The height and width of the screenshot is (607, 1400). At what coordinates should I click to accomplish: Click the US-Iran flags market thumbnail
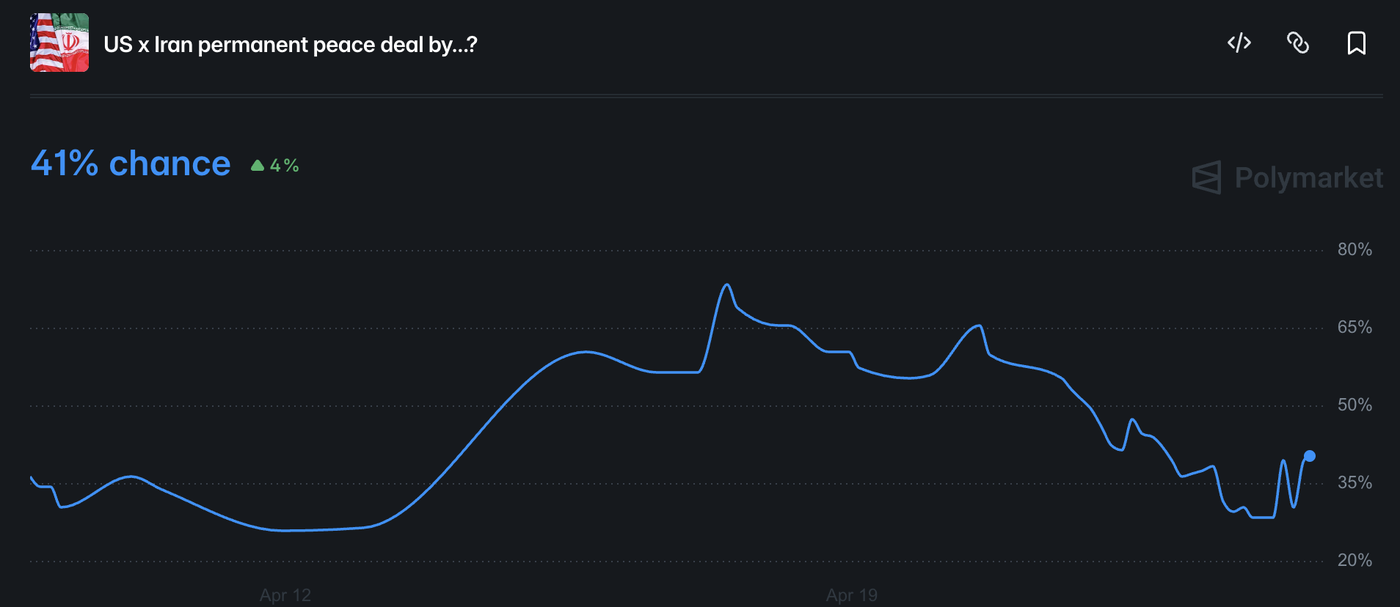(59, 43)
